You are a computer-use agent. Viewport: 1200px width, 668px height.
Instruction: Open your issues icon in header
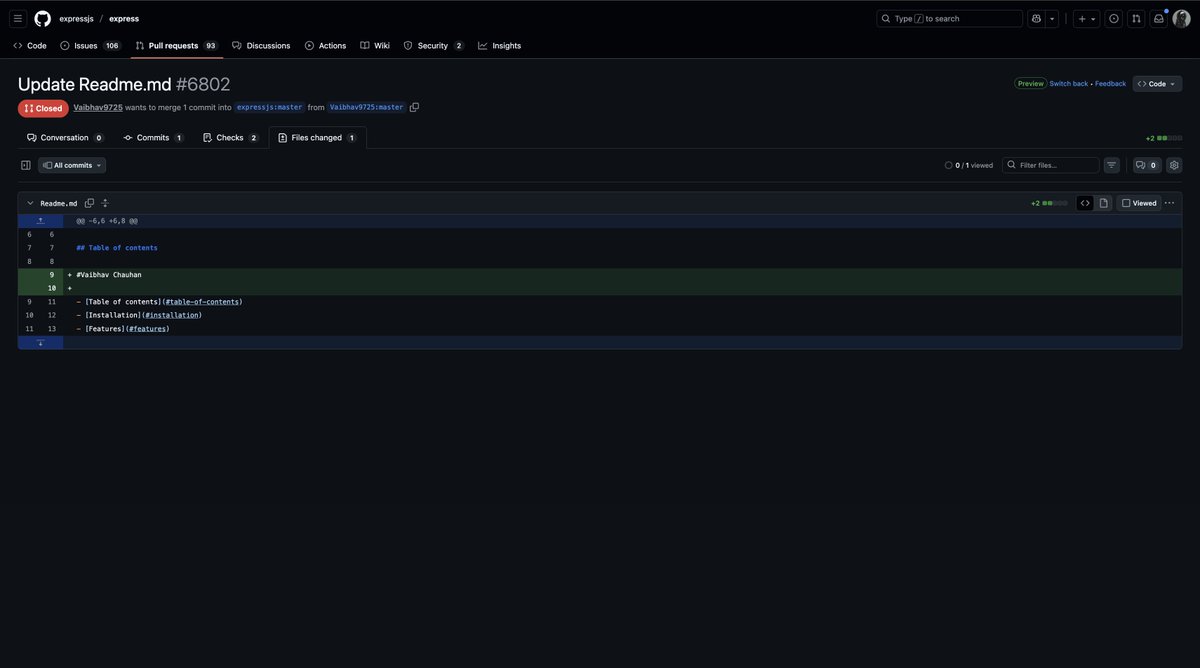point(1114,18)
